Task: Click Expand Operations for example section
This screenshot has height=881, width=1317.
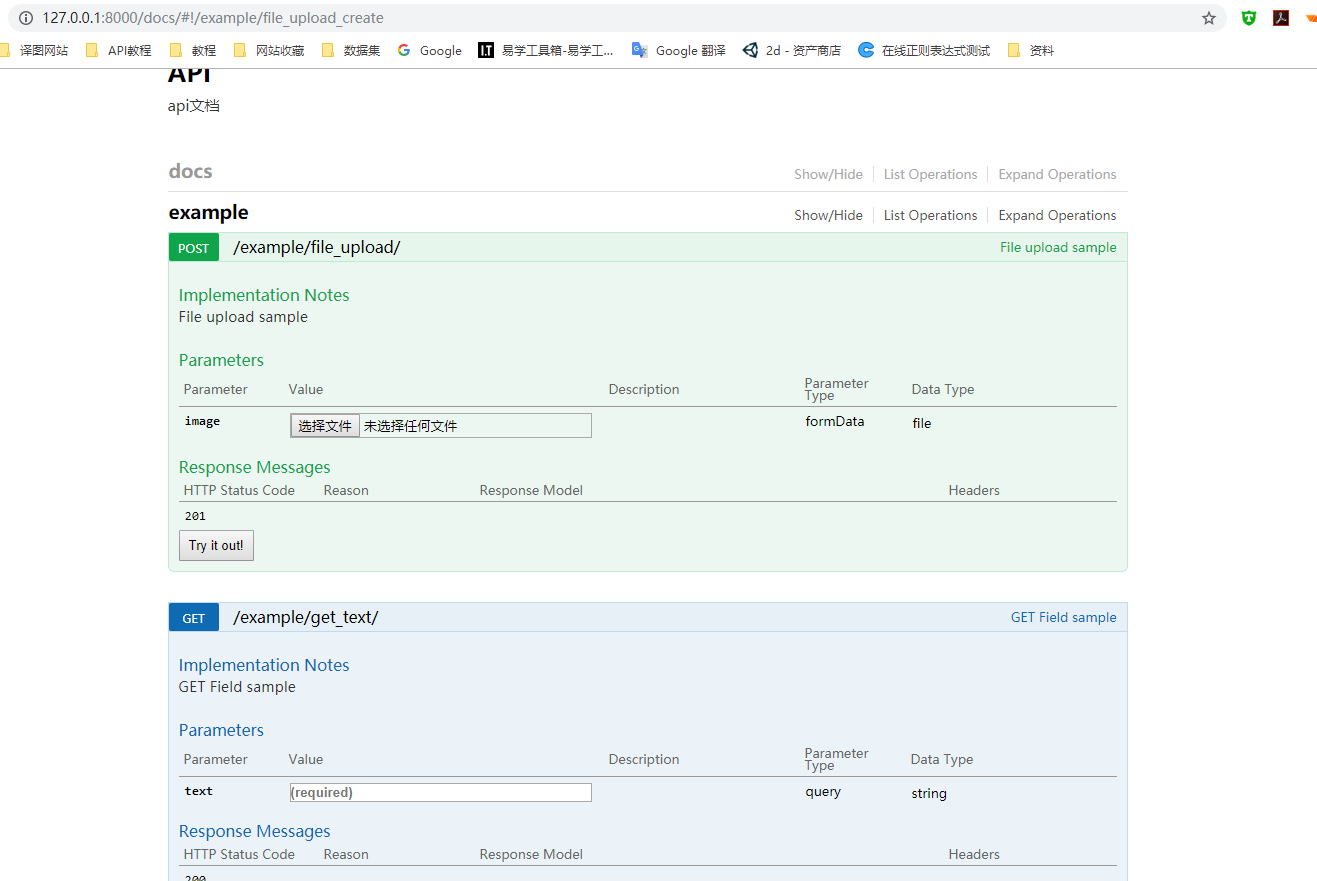Action: [x=1057, y=215]
